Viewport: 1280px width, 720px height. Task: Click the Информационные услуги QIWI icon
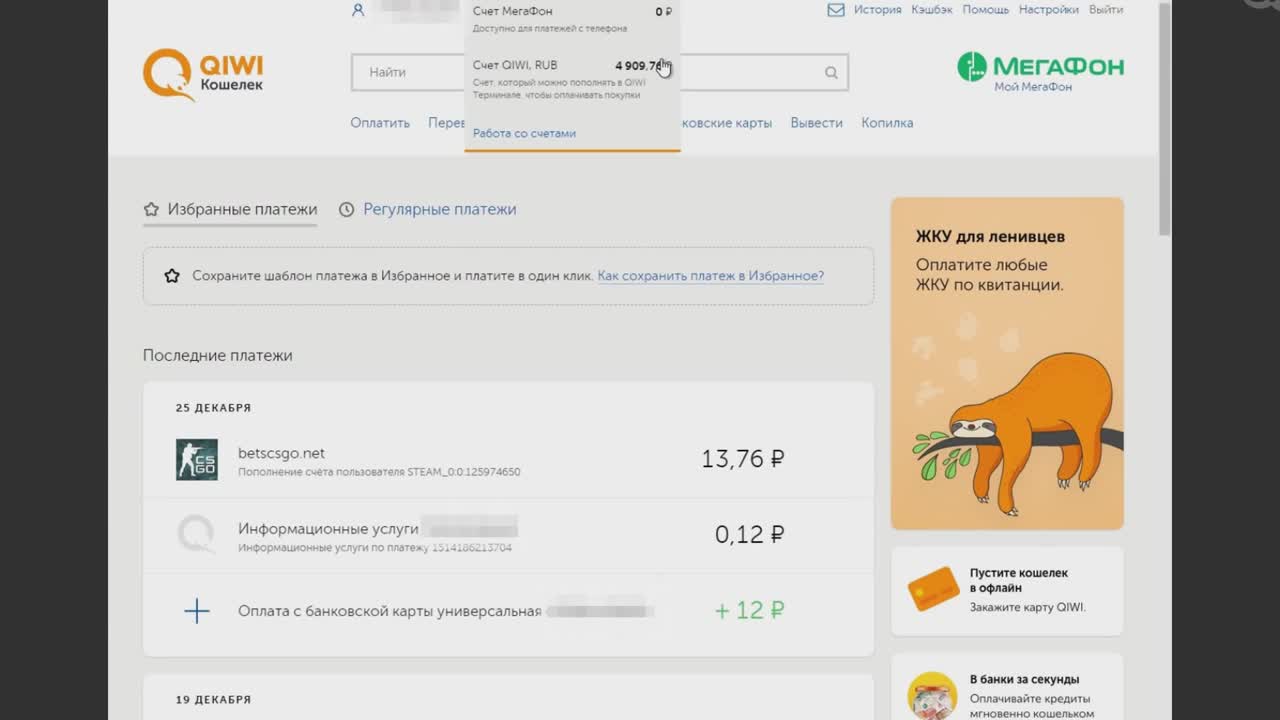[x=197, y=535]
